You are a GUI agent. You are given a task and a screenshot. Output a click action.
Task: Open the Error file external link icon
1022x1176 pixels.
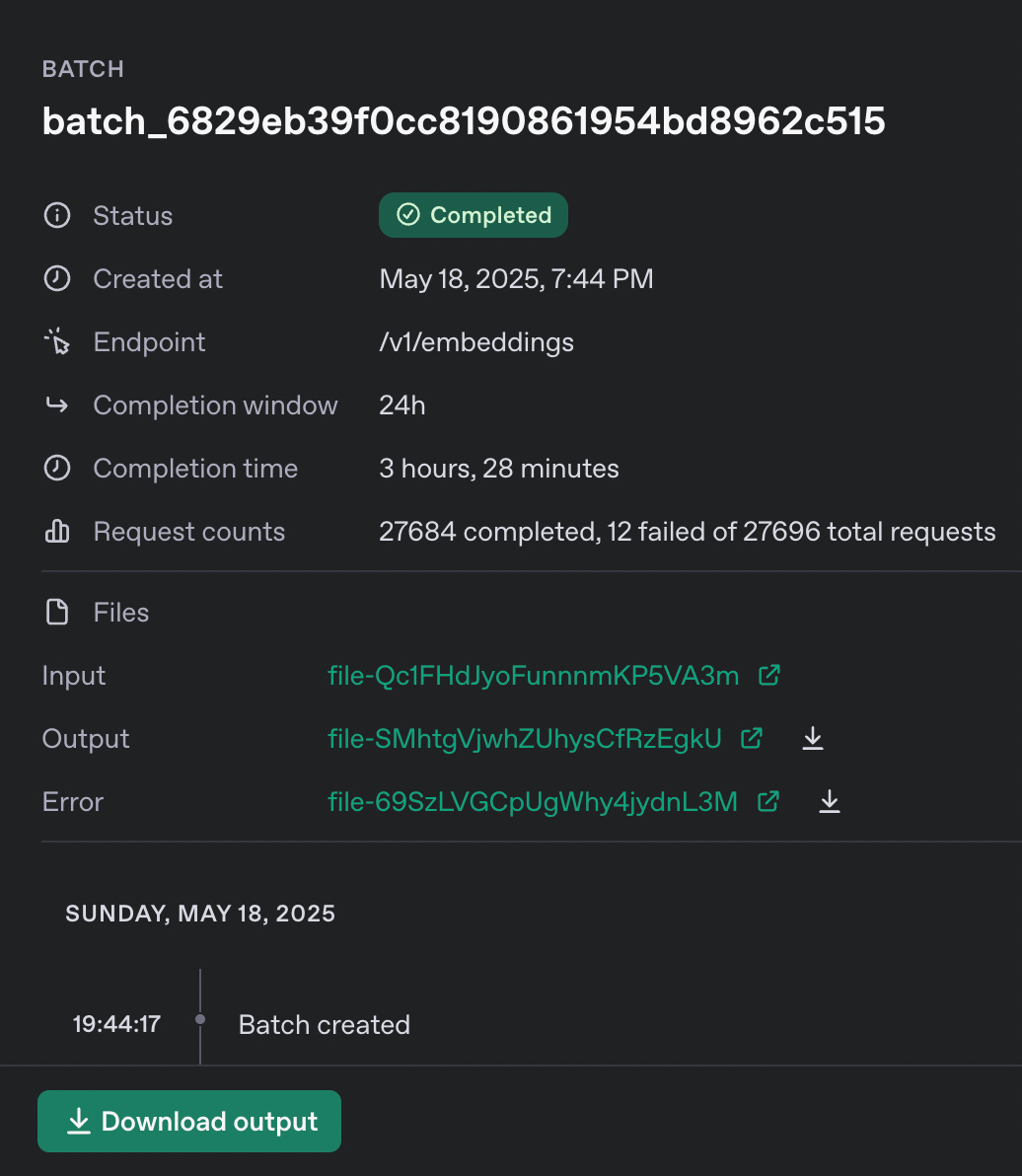click(x=767, y=801)
